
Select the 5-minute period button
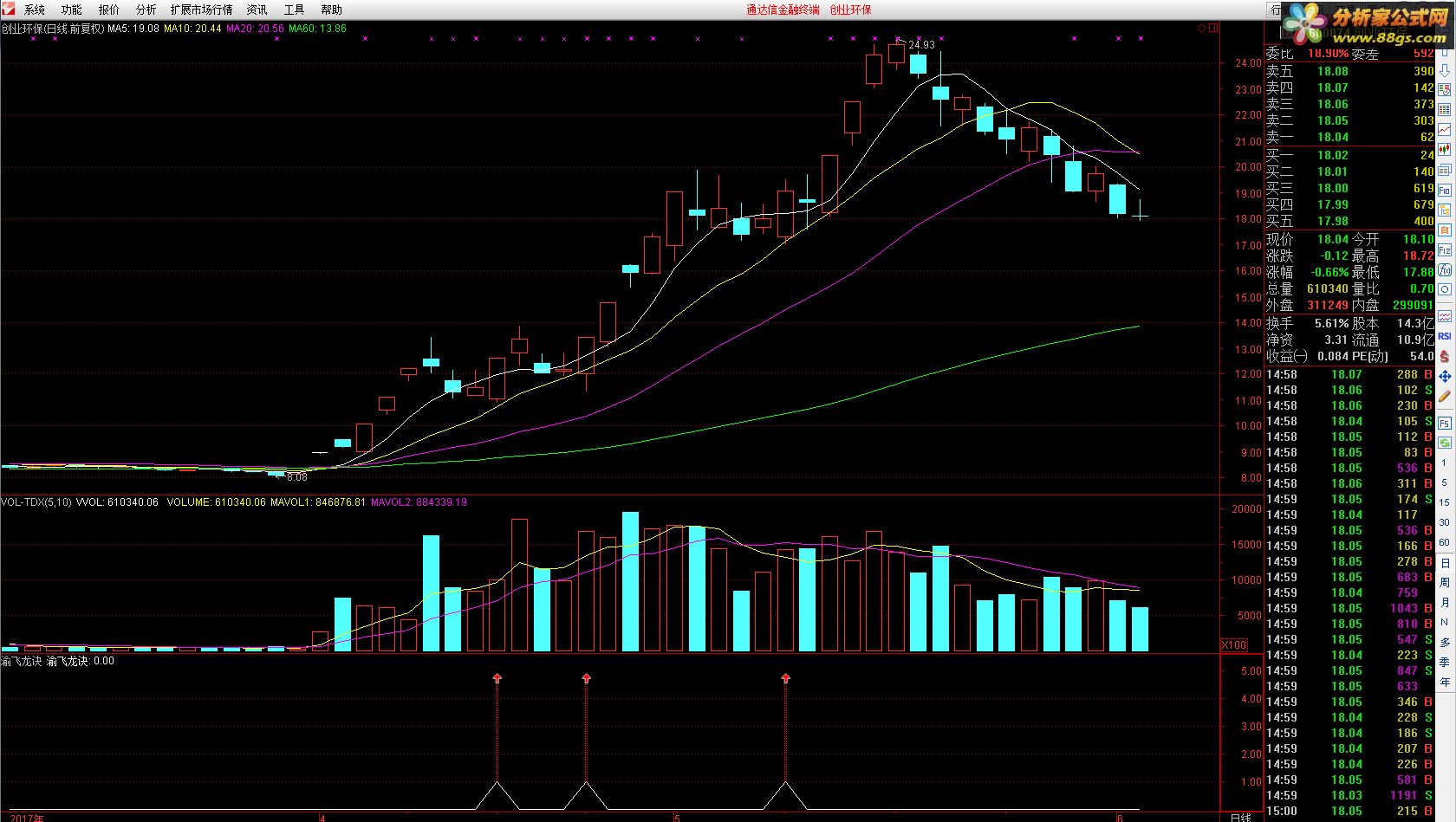pos(1445,483)
